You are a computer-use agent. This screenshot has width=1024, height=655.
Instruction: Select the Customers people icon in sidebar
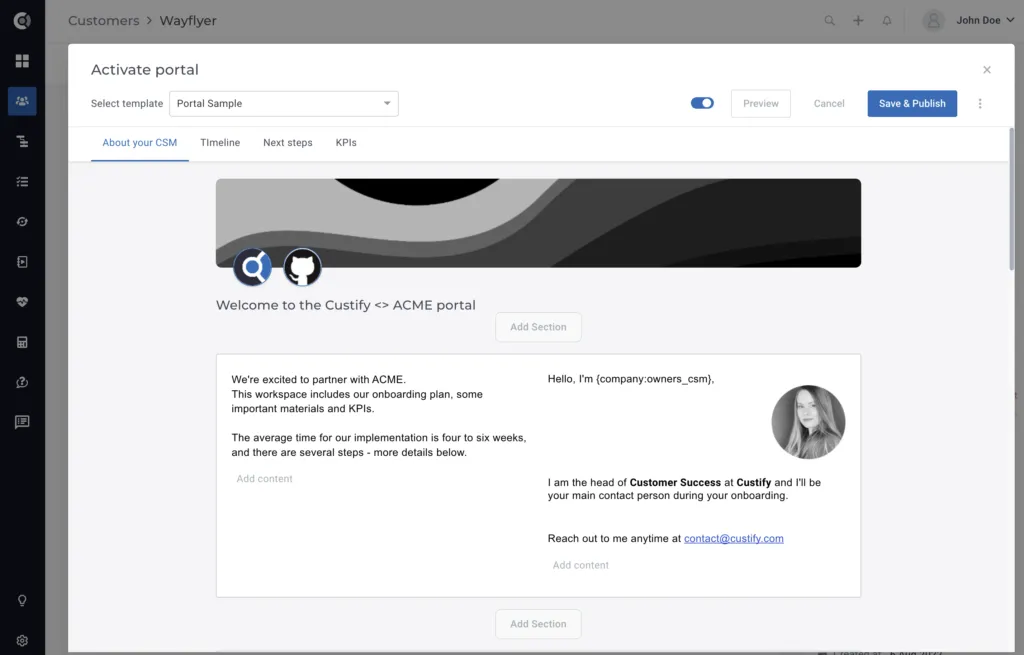coord(22,101)
